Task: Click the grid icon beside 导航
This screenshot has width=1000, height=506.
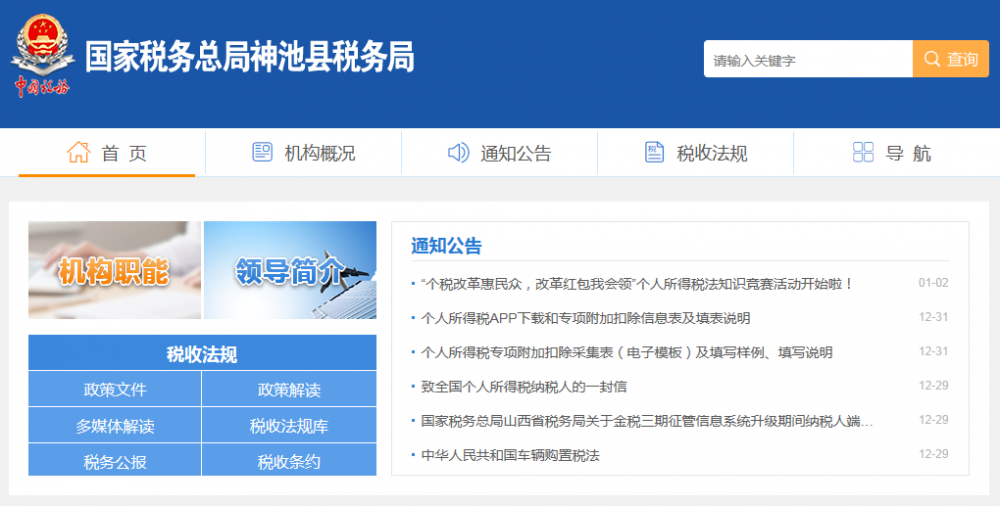Action: click(862, 152)
